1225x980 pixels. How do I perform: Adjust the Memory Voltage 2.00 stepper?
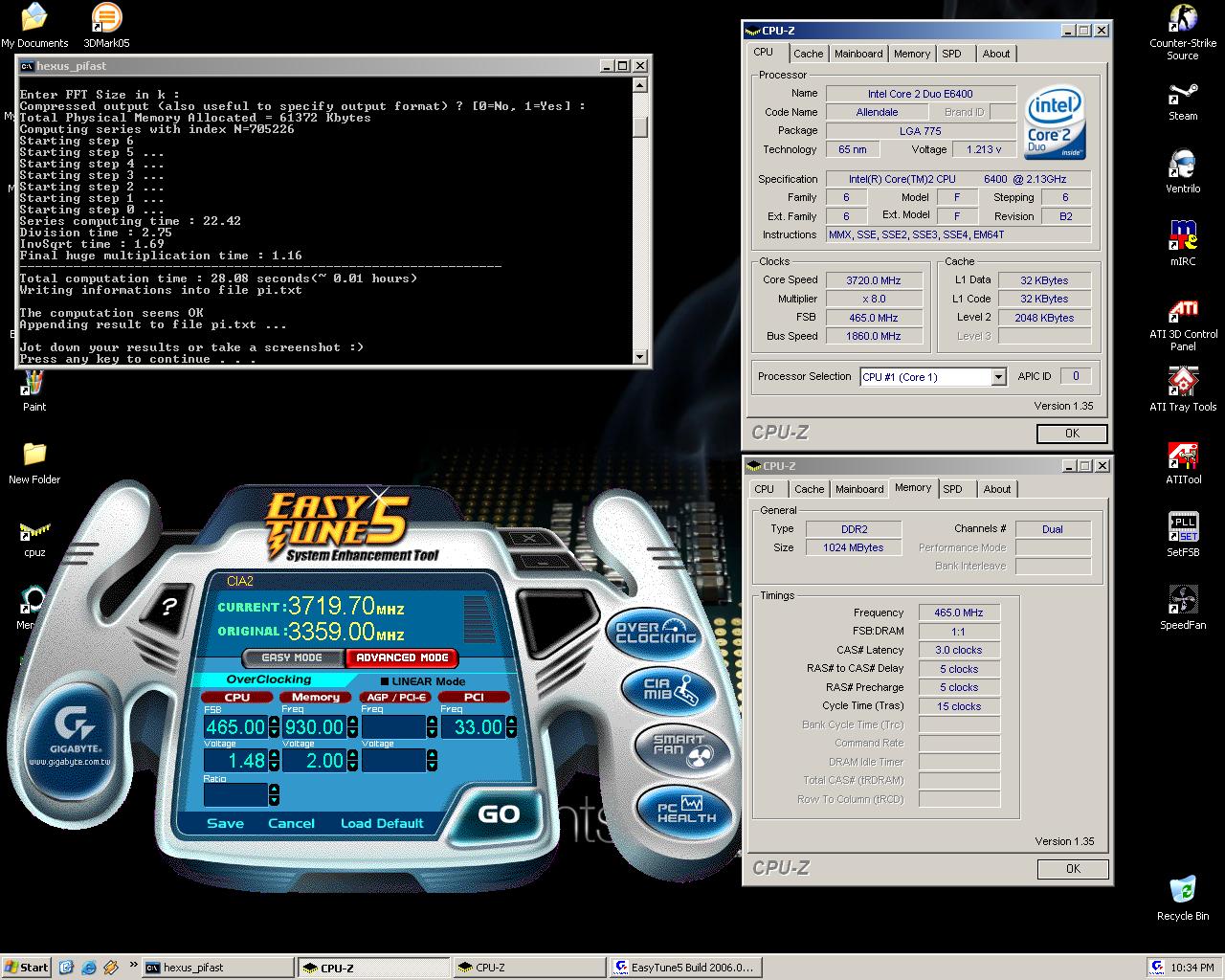click(352, 761)
